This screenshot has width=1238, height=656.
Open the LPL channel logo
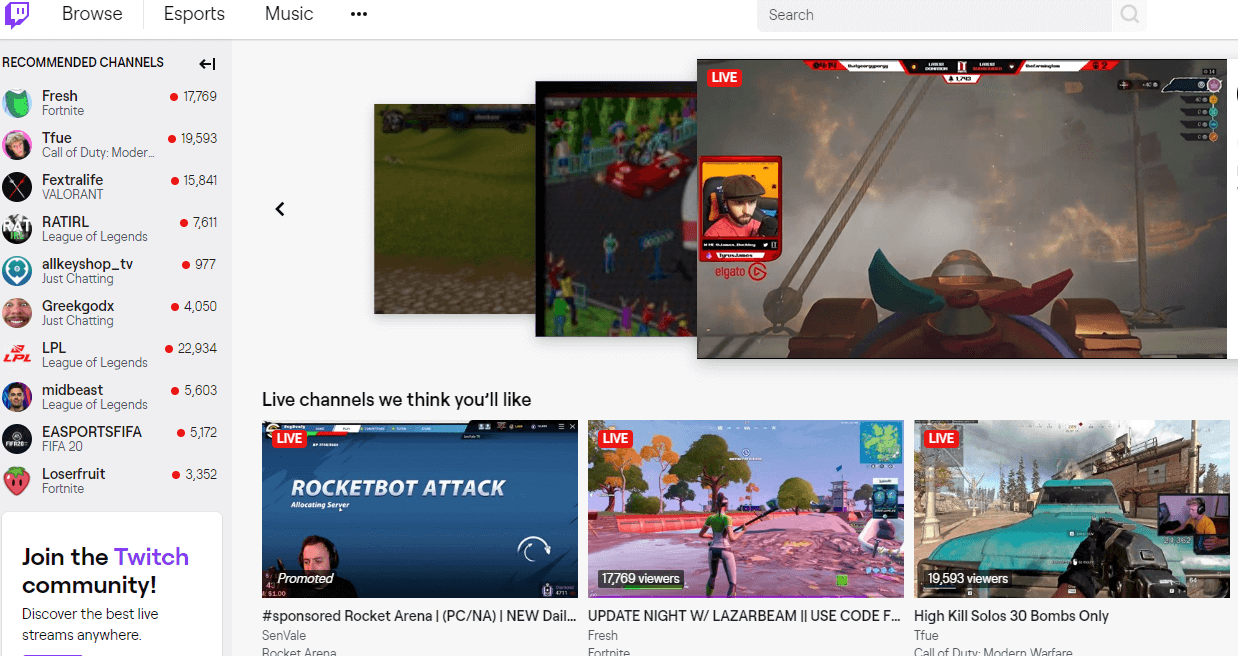17,355
